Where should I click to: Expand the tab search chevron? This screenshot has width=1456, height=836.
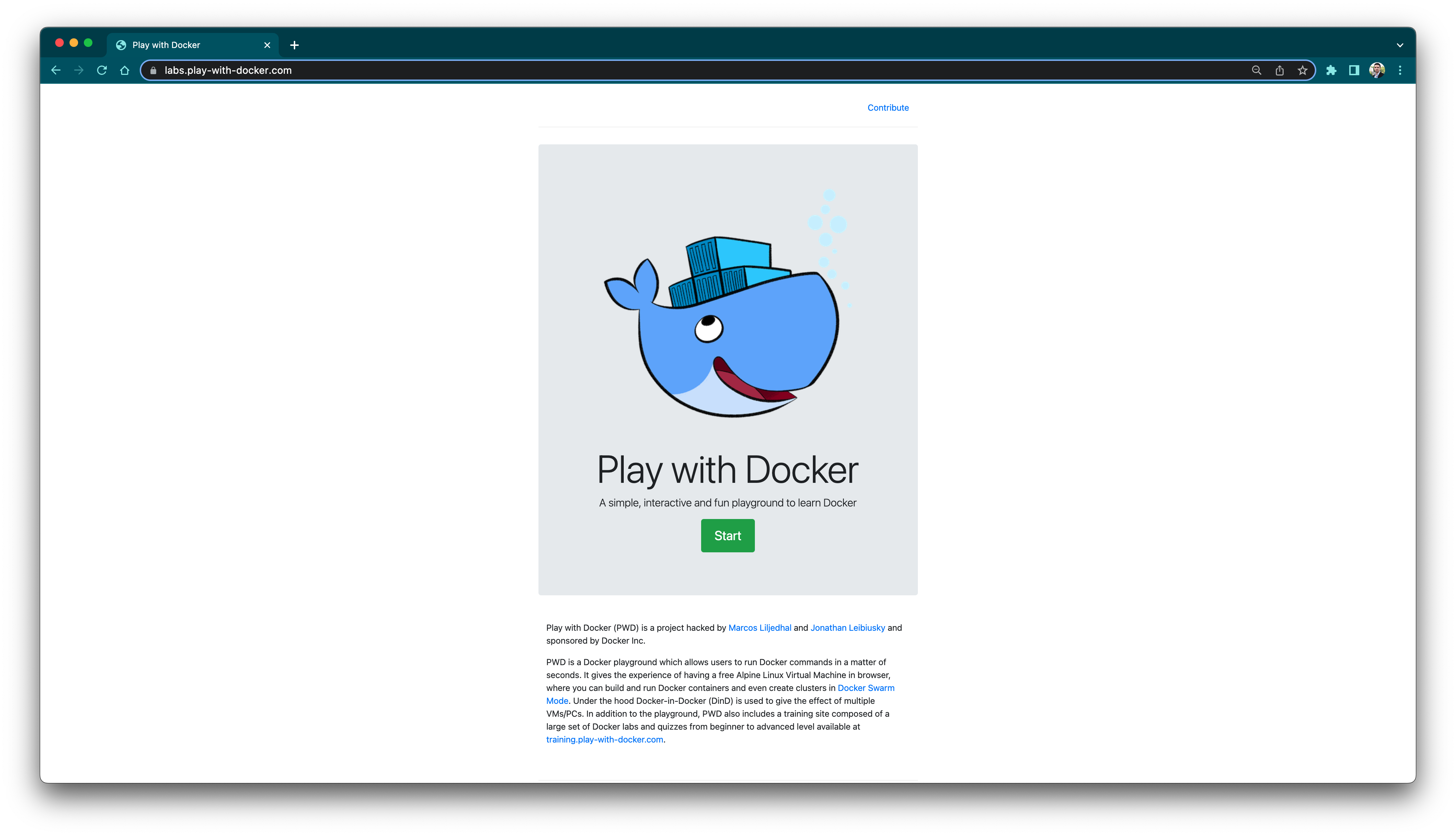click(x=1400, y=45)
